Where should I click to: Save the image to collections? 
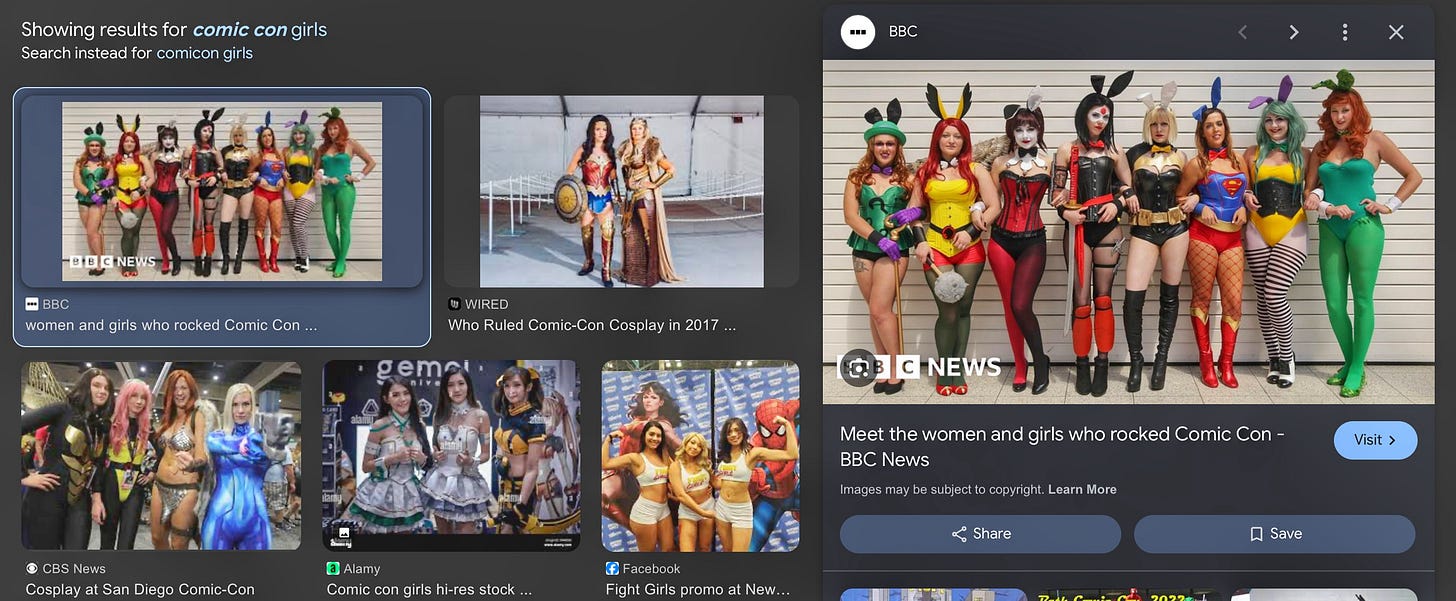pyautogui.click(x=1275, y=534)
